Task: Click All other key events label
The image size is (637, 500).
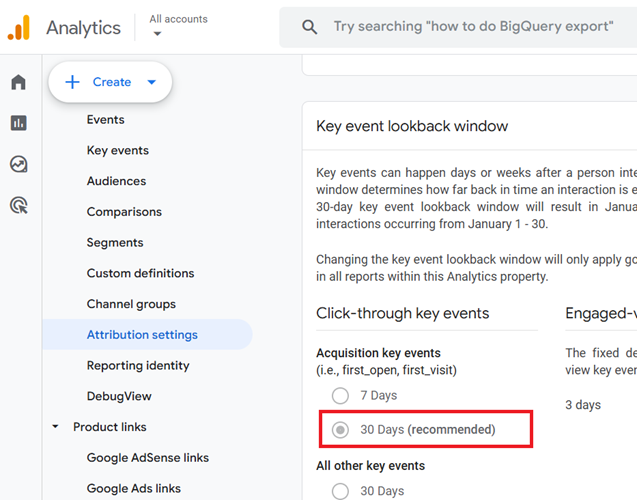Action: [x=370, y=465]
